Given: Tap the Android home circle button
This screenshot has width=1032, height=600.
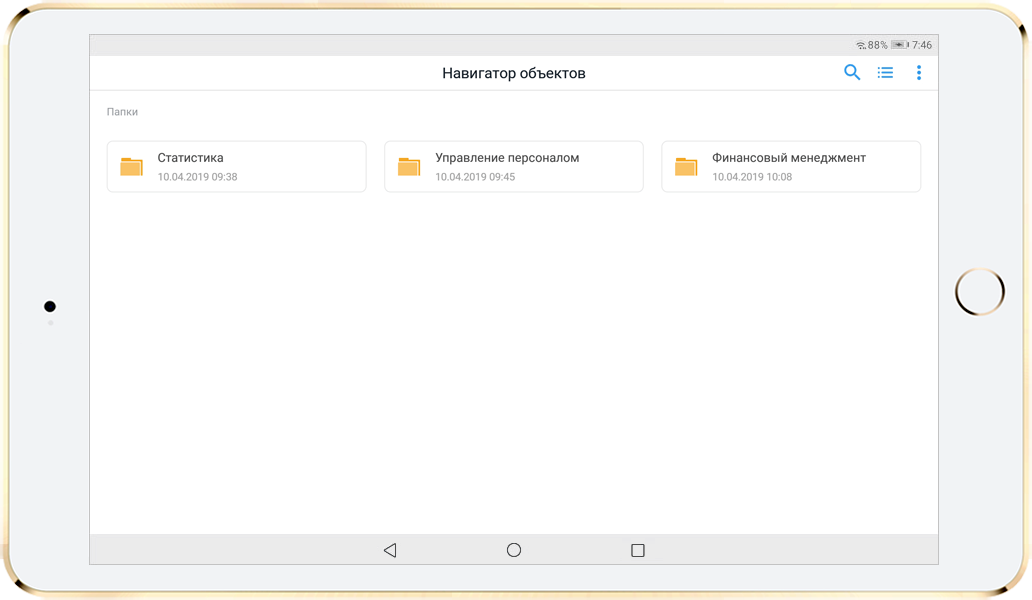Looking at the screenshot, I should click(514, 550).
